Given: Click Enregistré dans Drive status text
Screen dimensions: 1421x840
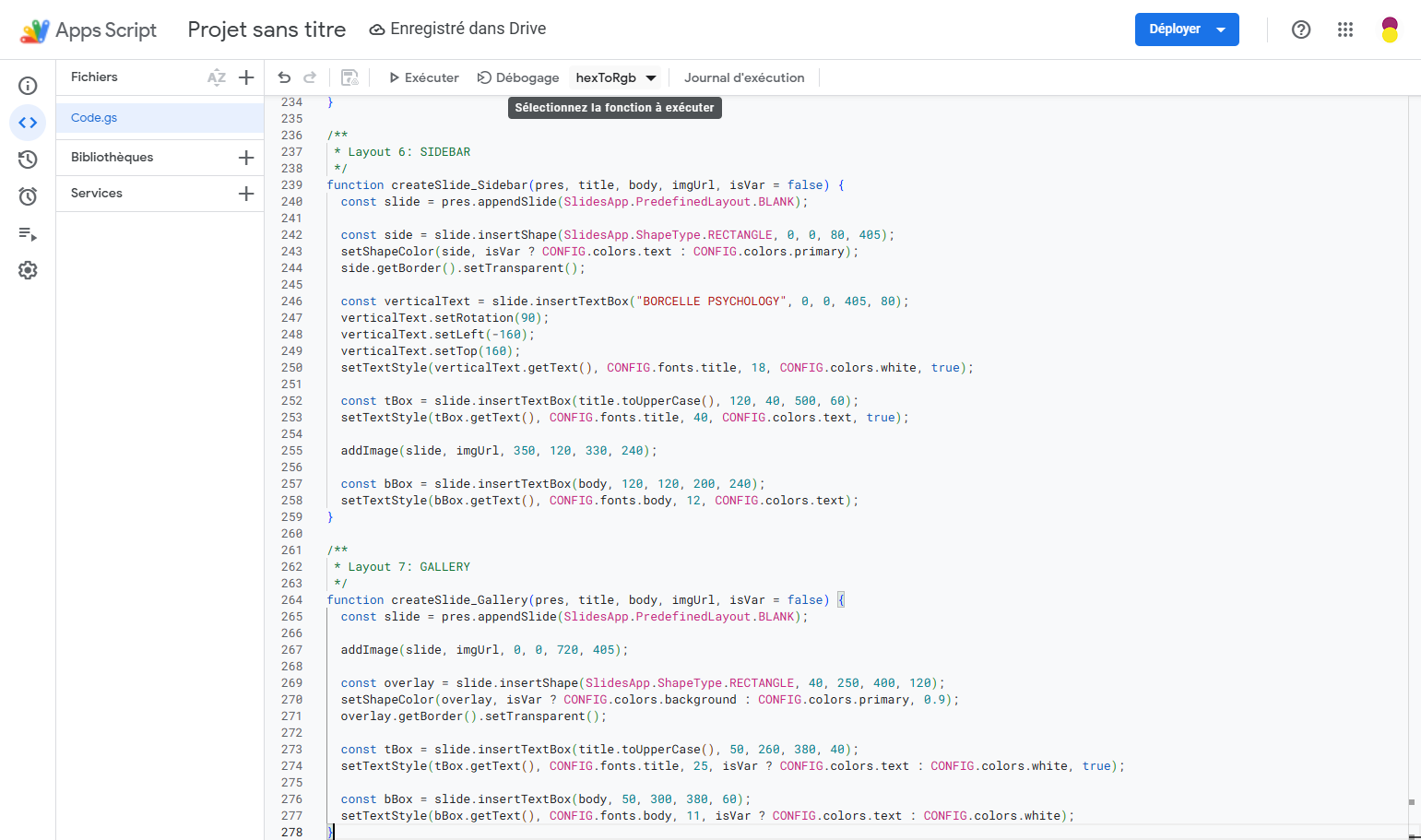Looking at the screenshot, I should (468, 29).
